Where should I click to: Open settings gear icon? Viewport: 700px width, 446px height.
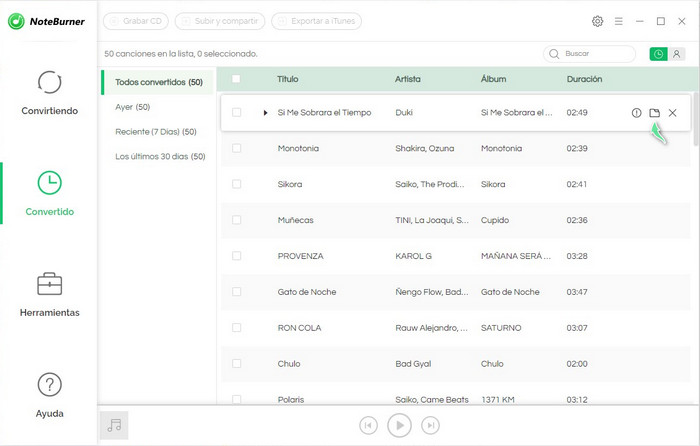597,21
